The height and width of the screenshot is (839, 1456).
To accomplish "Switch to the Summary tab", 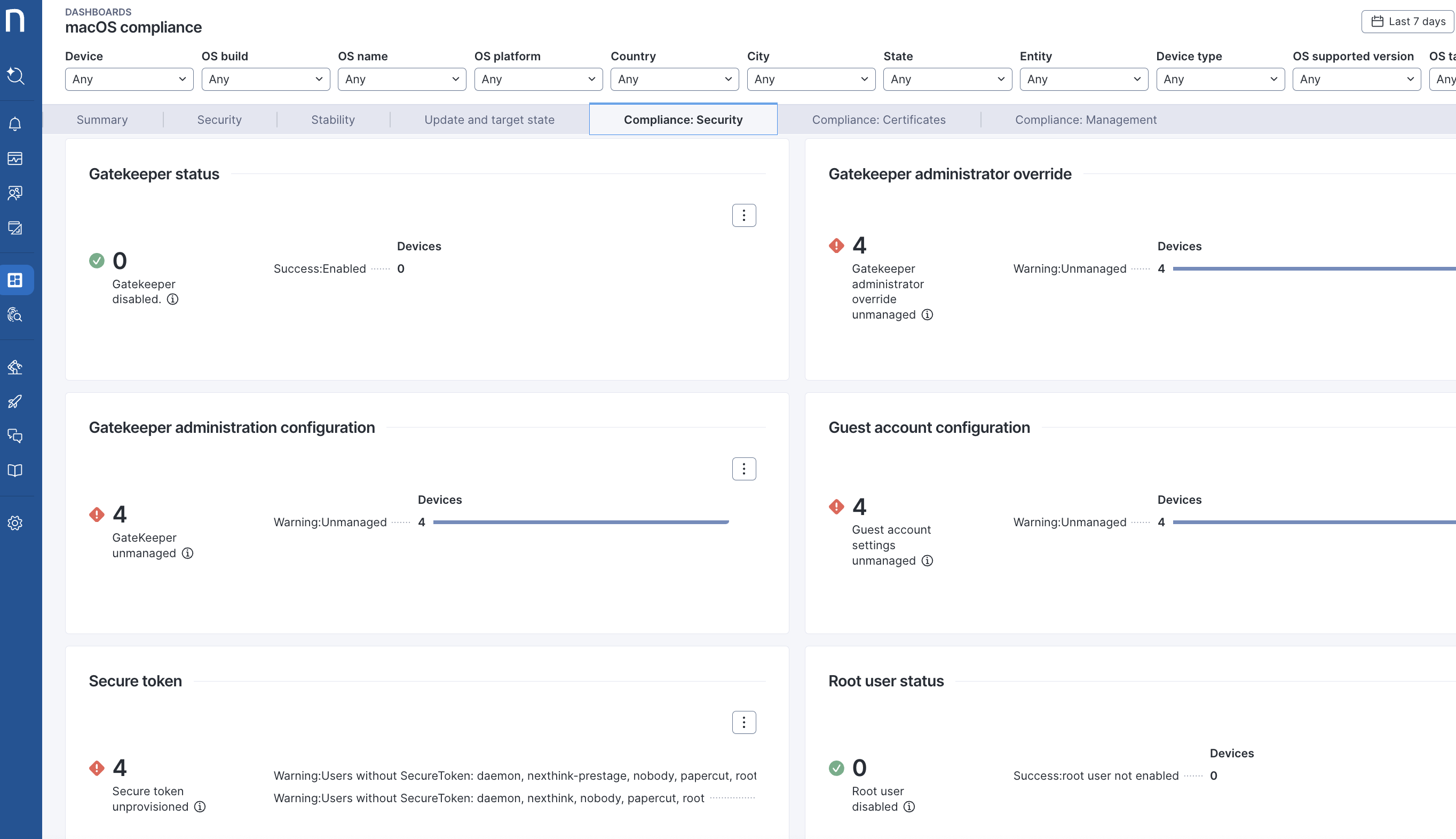I will pos(102,120).
